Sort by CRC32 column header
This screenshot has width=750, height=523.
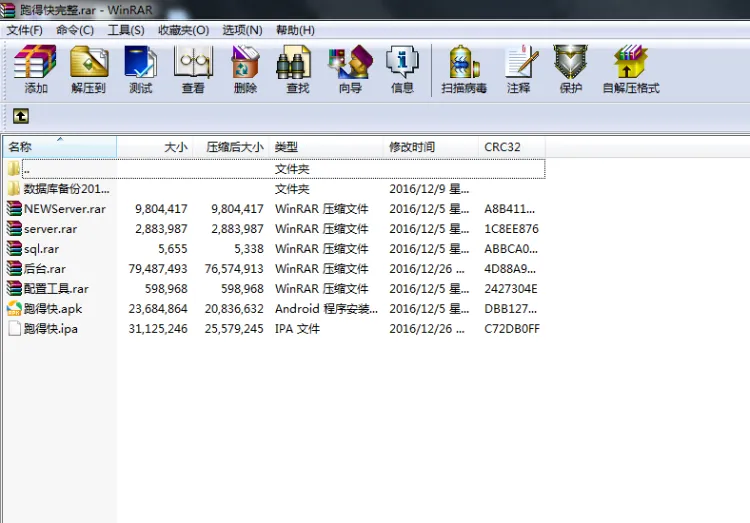click(511, 147)
